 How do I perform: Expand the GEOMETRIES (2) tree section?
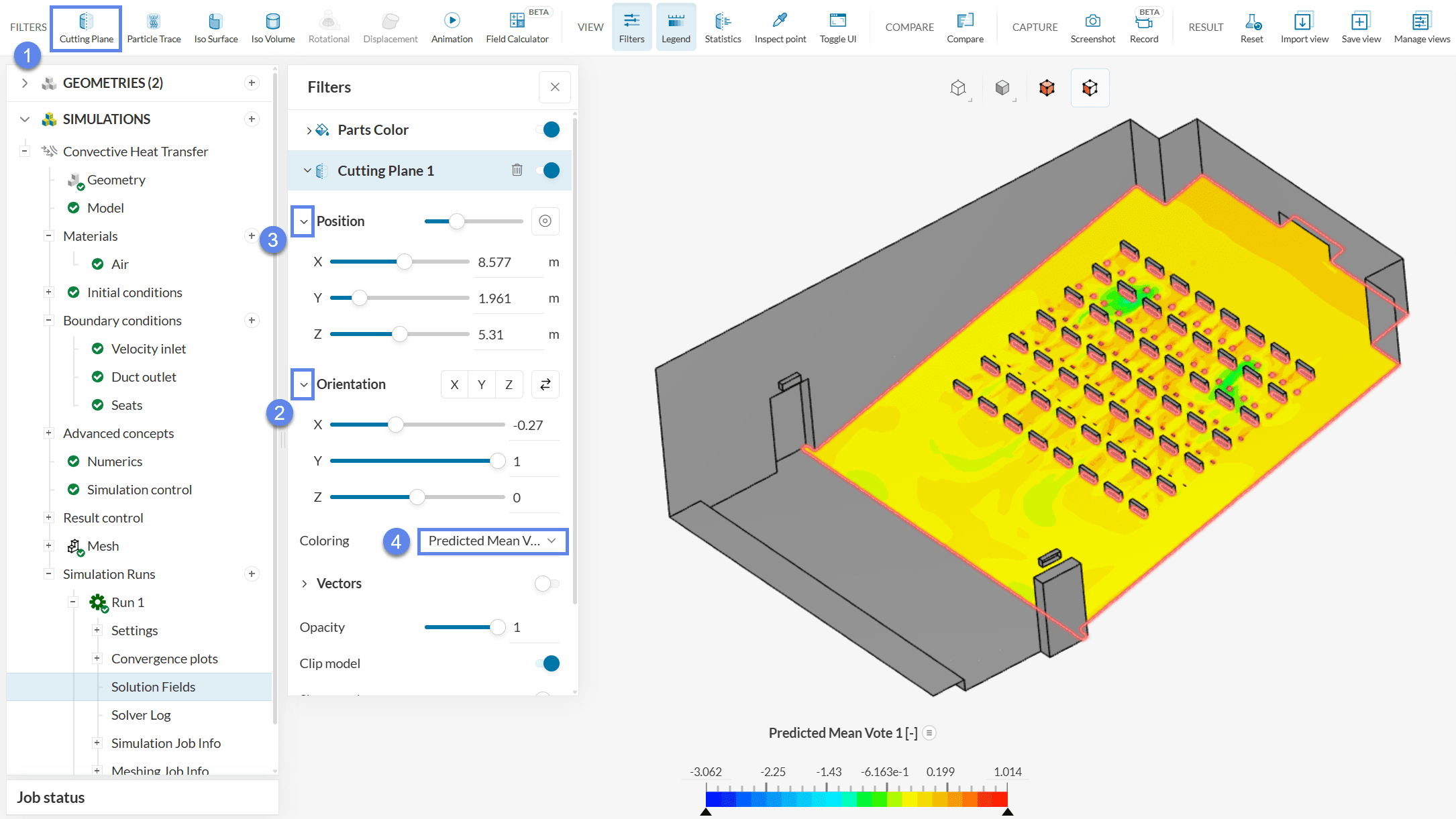coord(25,83)
